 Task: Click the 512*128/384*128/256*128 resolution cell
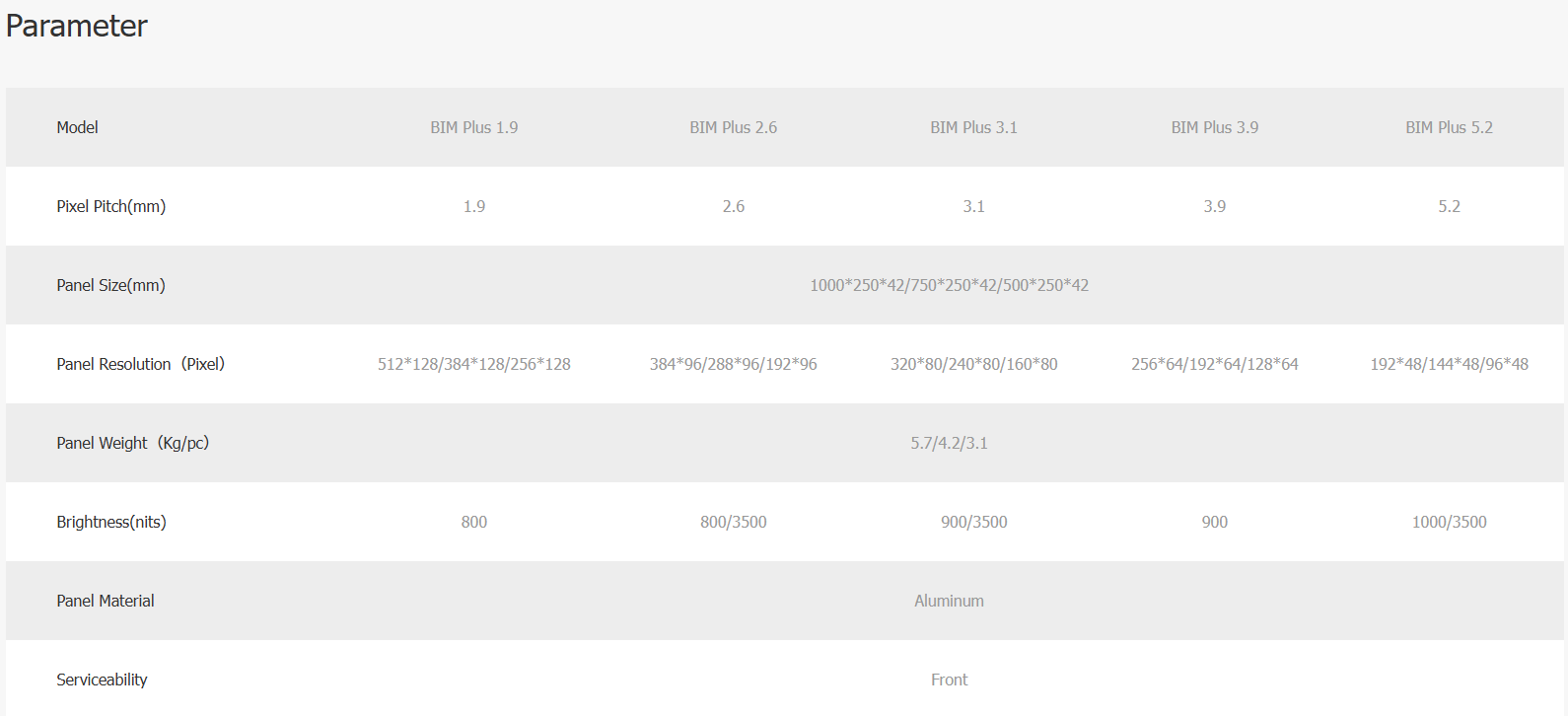(x=473, y=364)
